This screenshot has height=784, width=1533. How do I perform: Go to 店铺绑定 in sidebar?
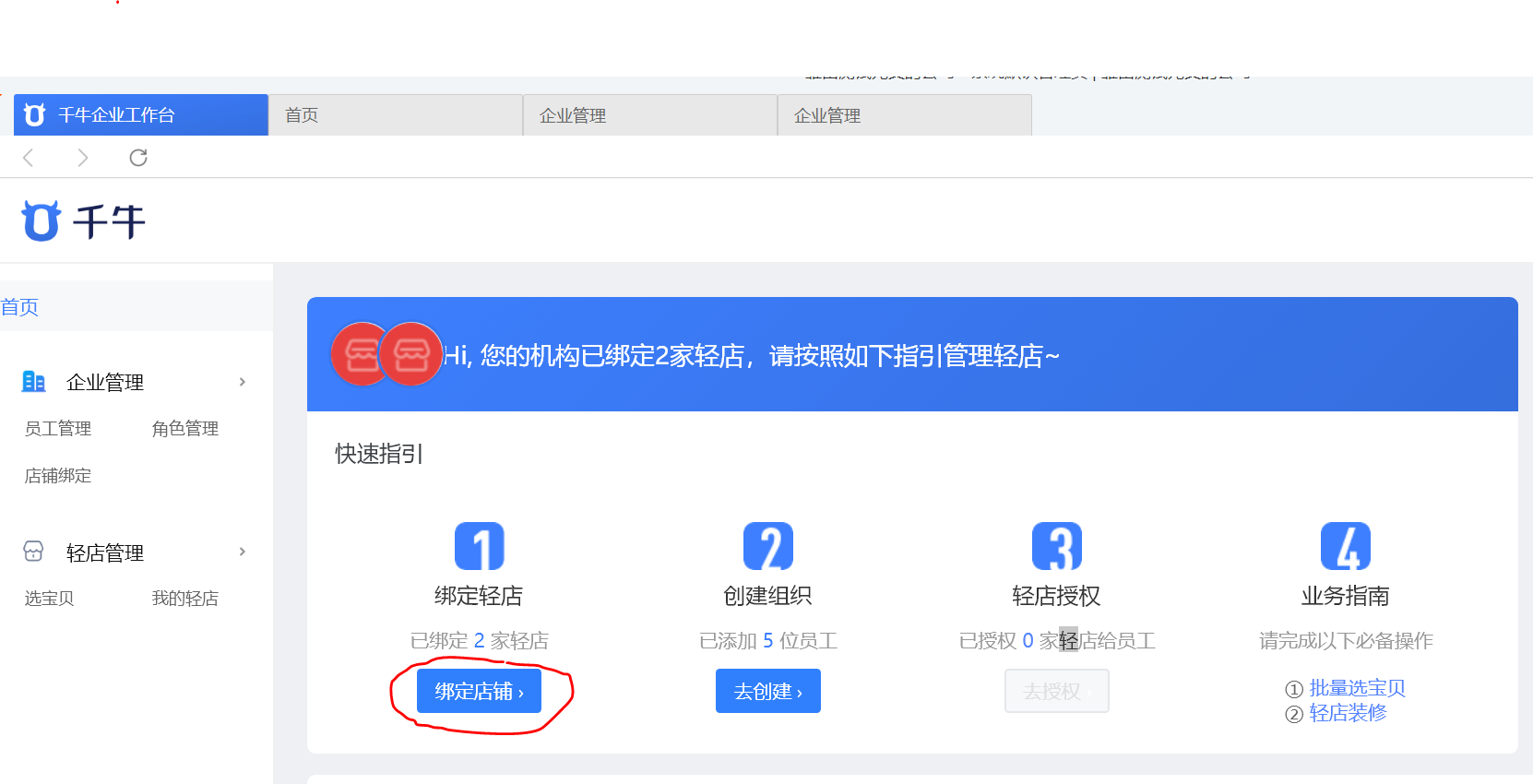(58, 476)
